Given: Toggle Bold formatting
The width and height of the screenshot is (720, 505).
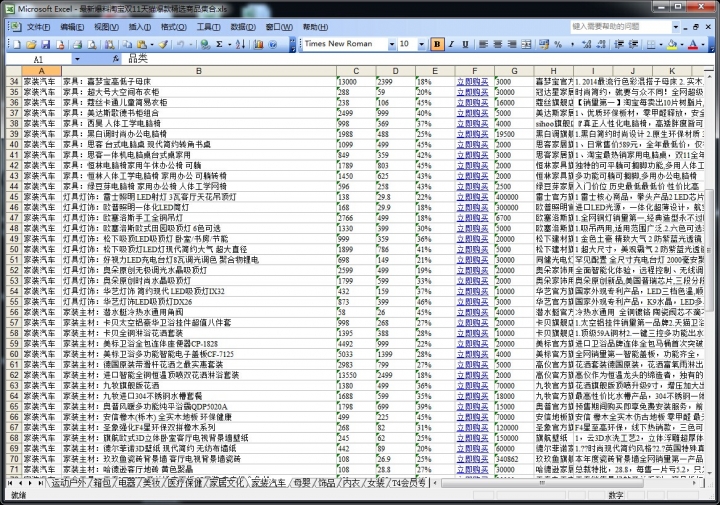Looking at the screenshot, I should click(437, 45).
